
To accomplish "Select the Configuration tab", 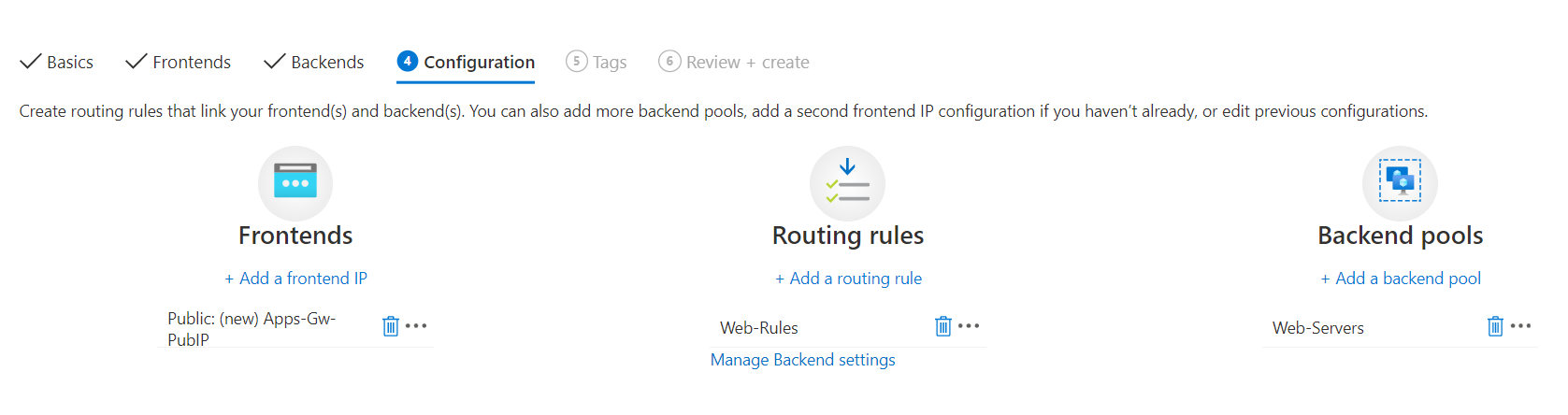I will point(466,62).
